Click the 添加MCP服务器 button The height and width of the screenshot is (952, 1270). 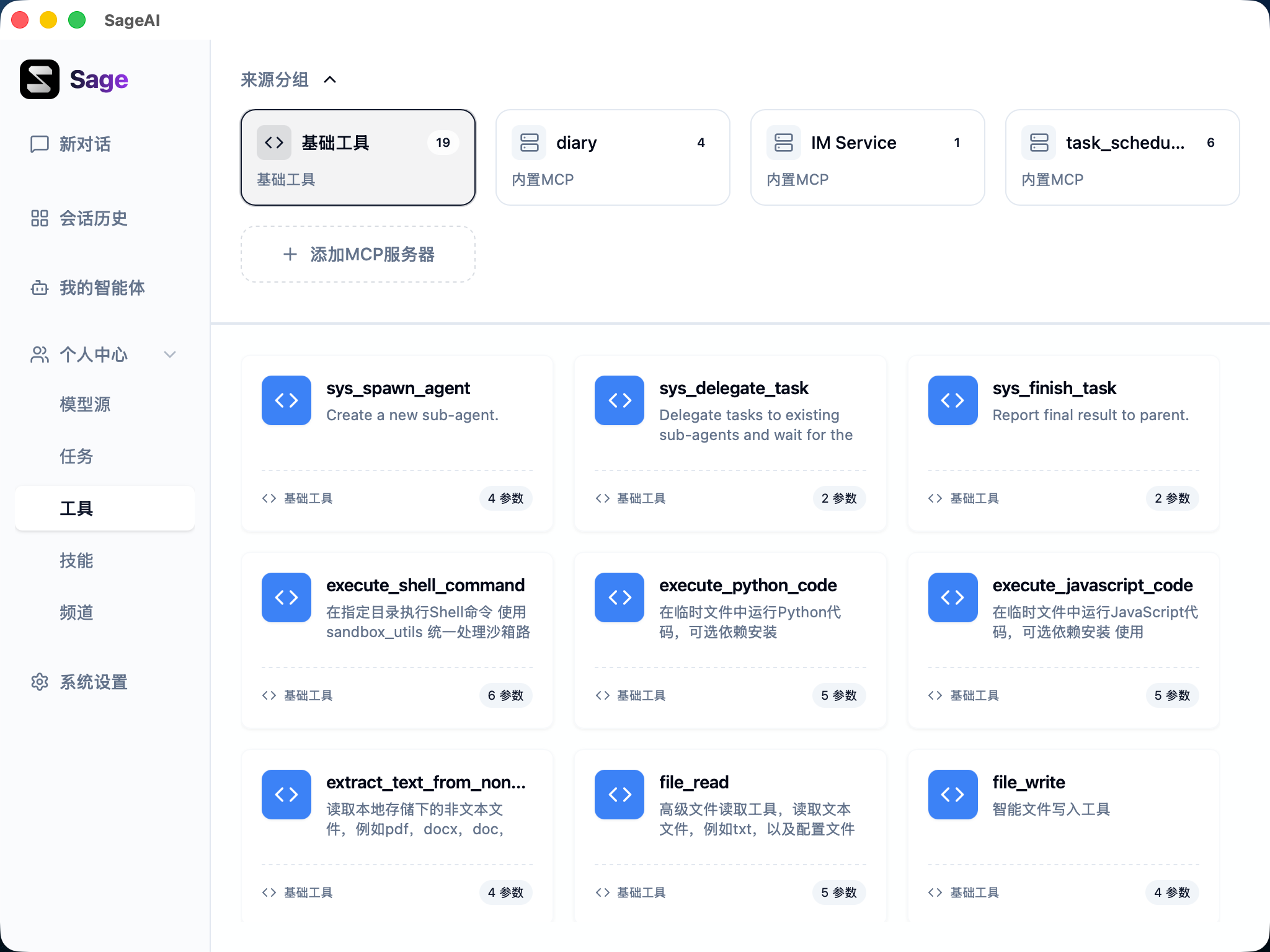click(358, 254)
